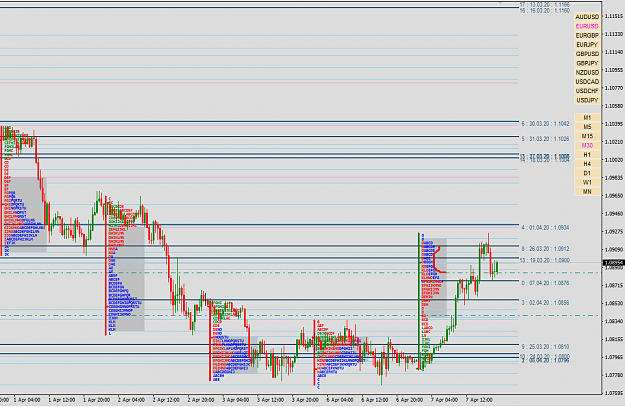Click price axis value 1.10020
The height and width of the screenshot is (407, 625).
614,160
